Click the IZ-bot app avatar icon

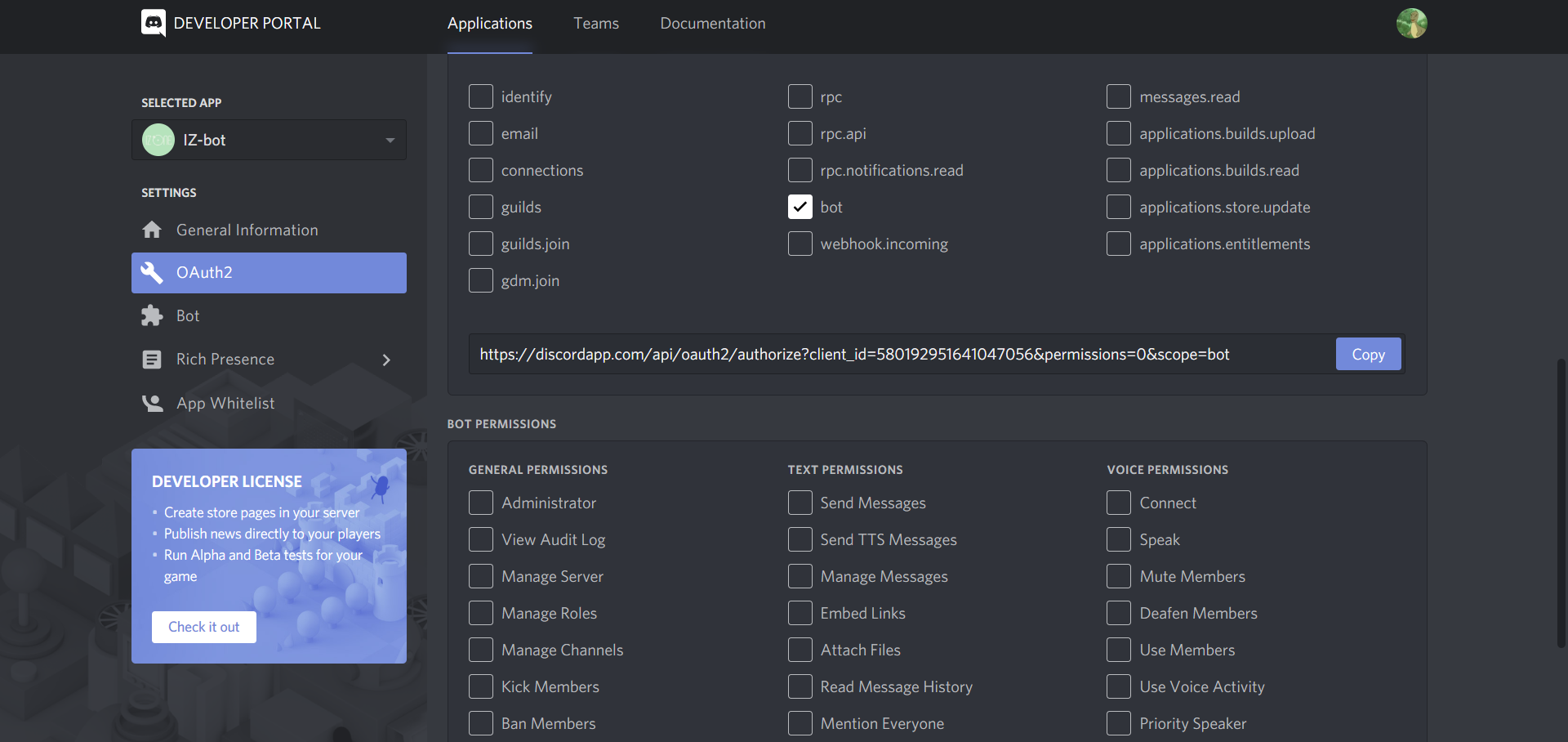[158, 140]
